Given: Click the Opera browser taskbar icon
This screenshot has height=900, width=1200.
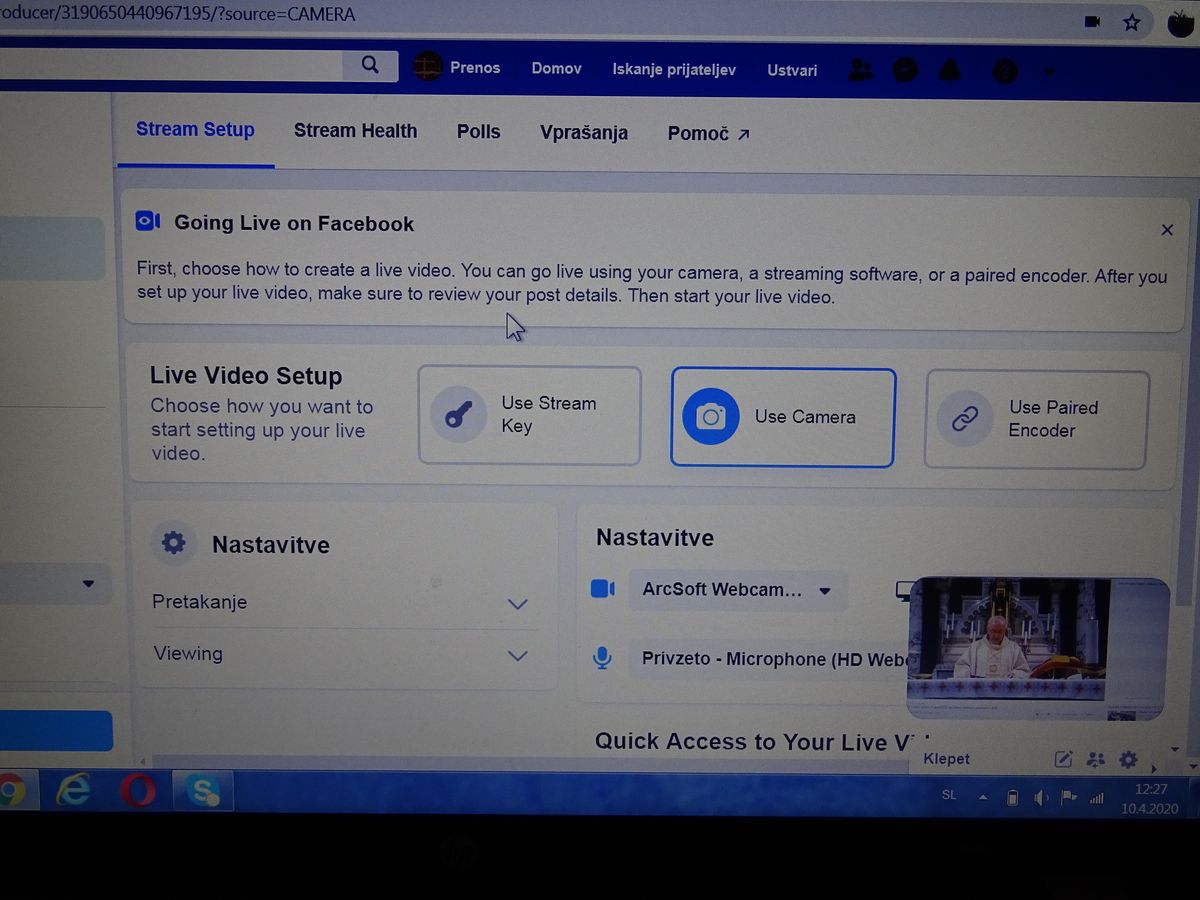Looking at the screenshot, I should pos(138,791).
